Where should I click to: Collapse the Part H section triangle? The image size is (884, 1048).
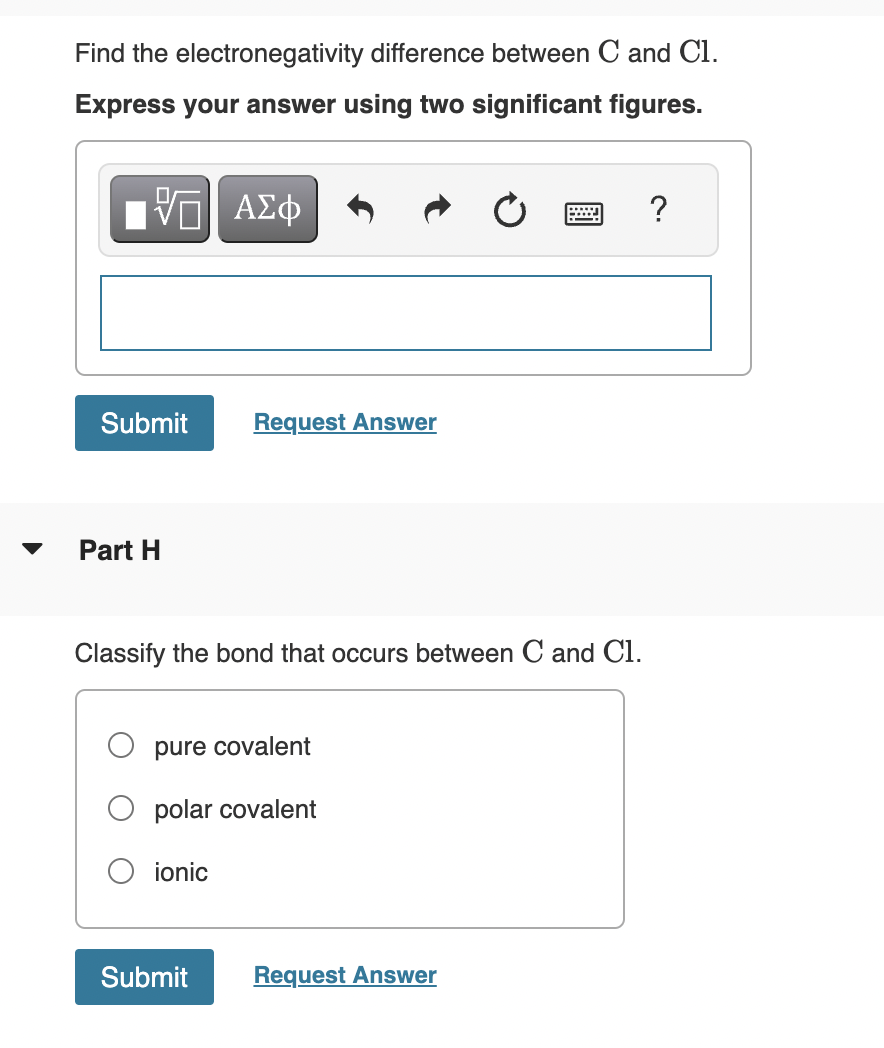click(x=32, y=548)
